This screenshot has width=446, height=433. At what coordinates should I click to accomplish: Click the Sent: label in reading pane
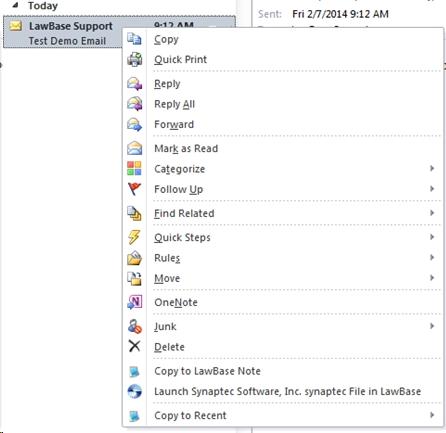click(270, 14)
